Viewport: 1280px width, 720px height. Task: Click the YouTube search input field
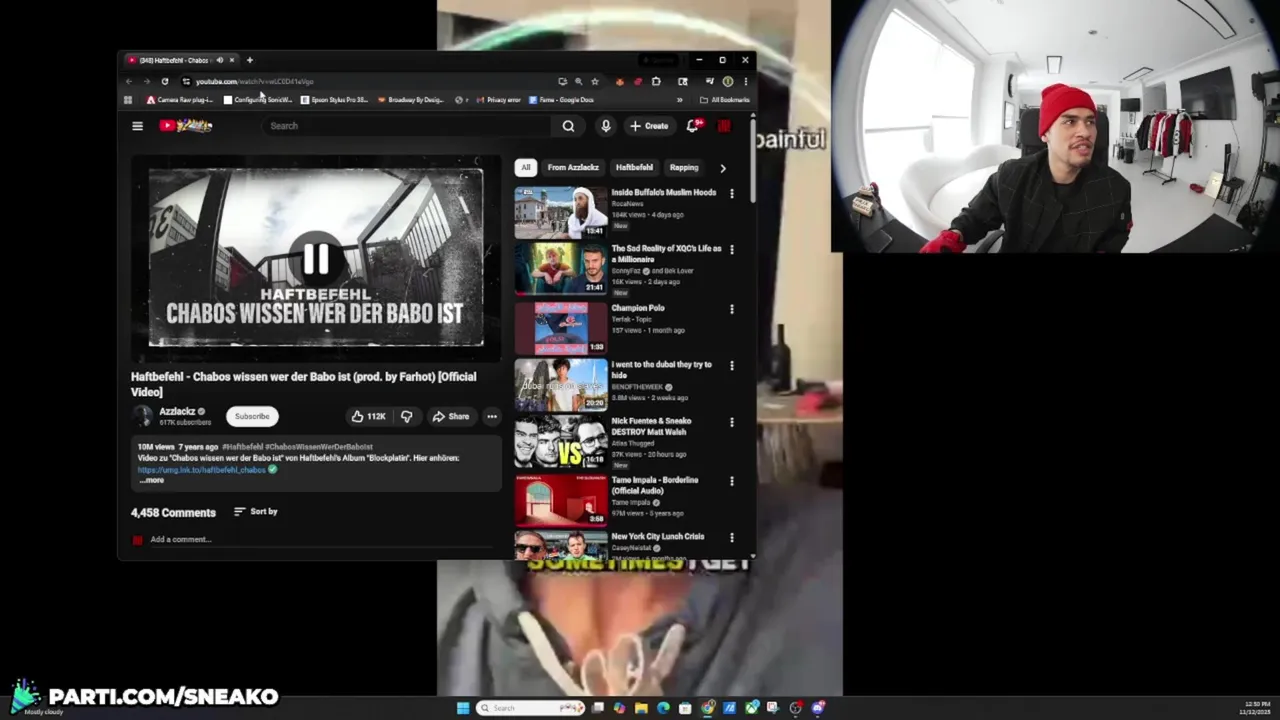[x=408, y=126]
